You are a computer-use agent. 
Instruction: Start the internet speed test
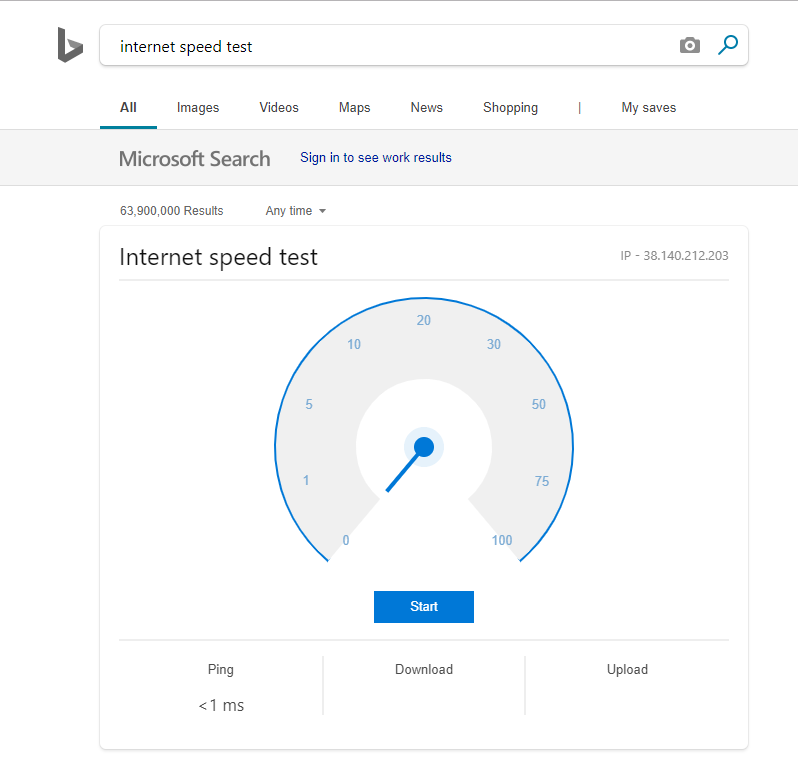(x=424, y=607)
